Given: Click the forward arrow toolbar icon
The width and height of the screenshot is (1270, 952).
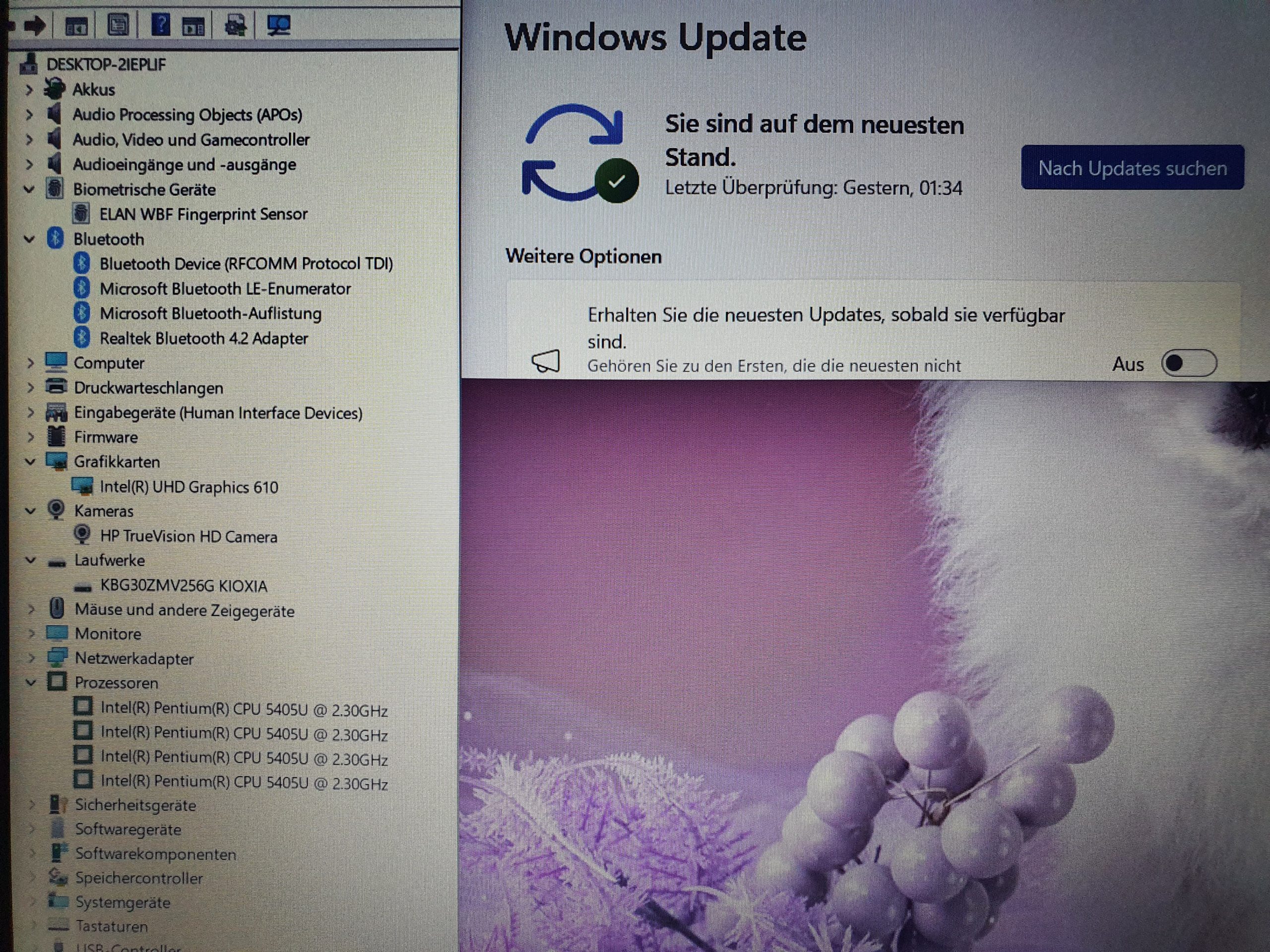Looking at the screenshot, I should coord(34,25).
